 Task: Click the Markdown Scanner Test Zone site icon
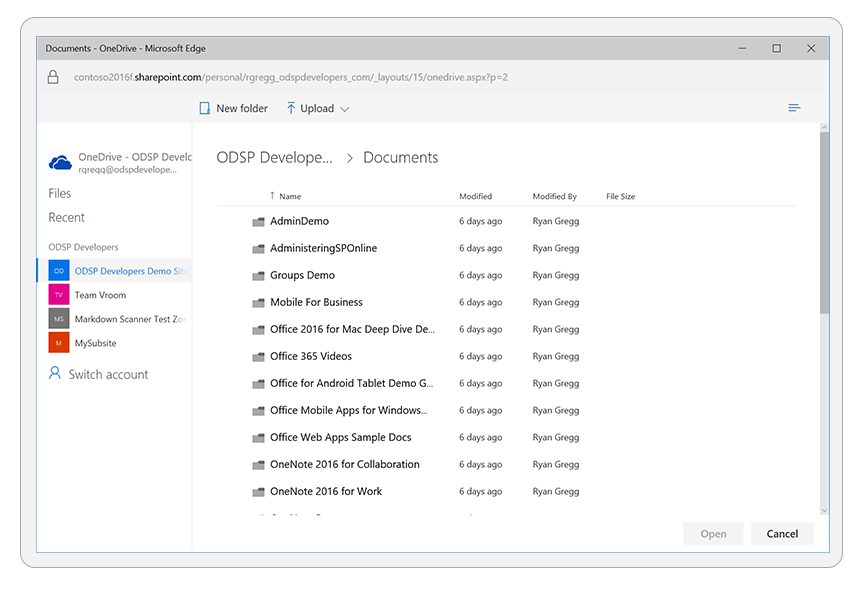coord(57,319)
